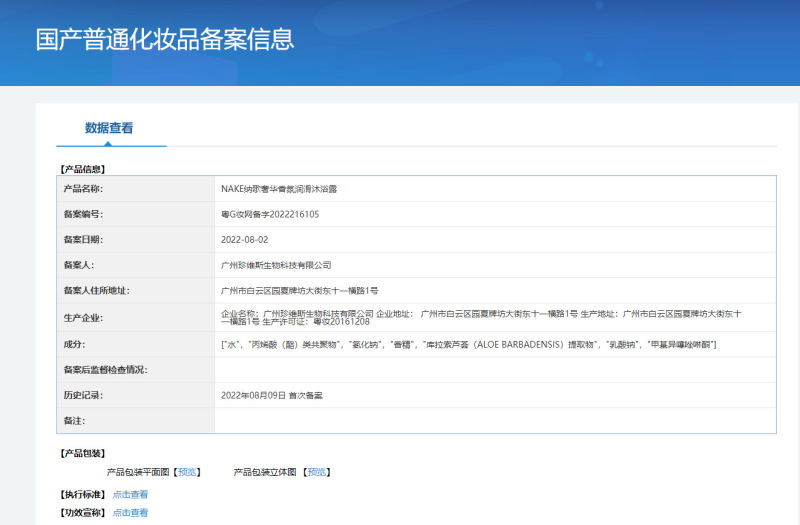Open 点击查看 link beside 执行标准
The image size is (800, 525).
tap(130, 494)
